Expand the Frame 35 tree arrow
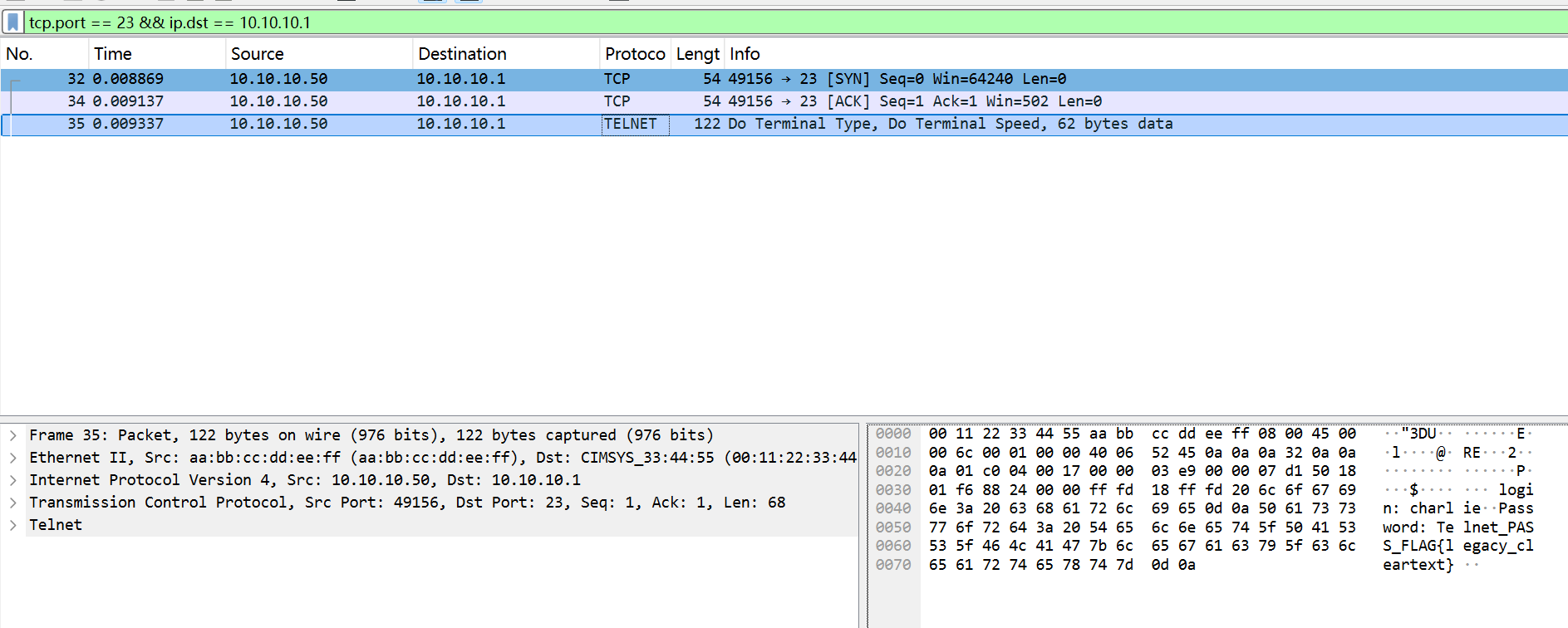Screen dimensions: 1568x628 pos(13,435)
